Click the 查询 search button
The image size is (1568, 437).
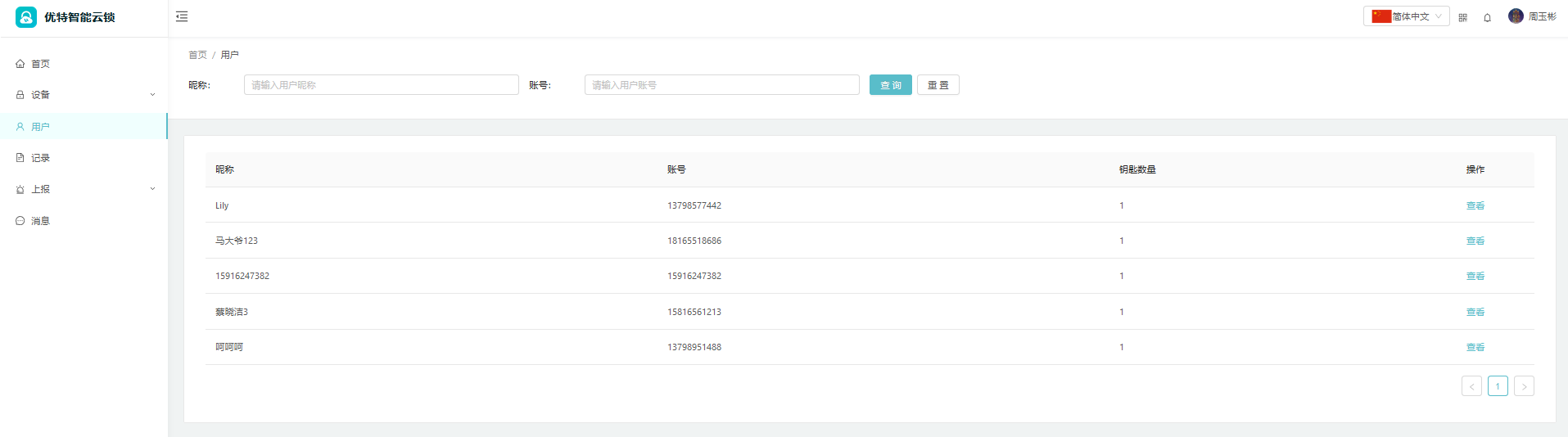click(x=890, y=85)
